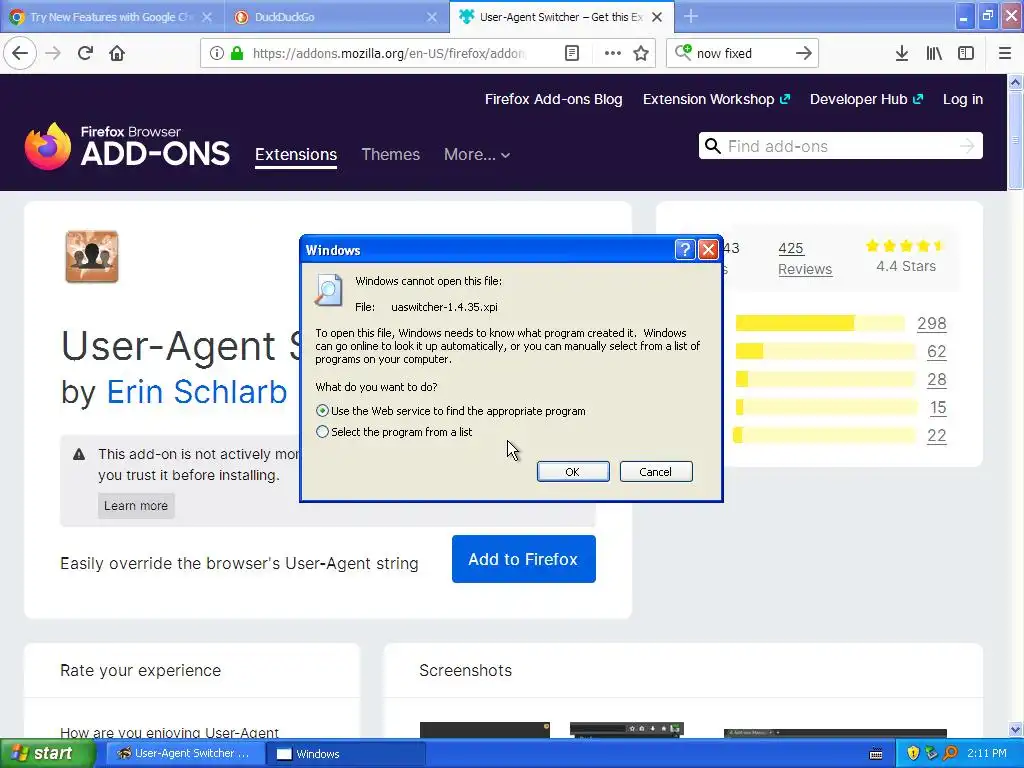Click the User-Agent Switcher add-on icon
Viewport: 1024px width, 768px height.
tap(92, 257)
